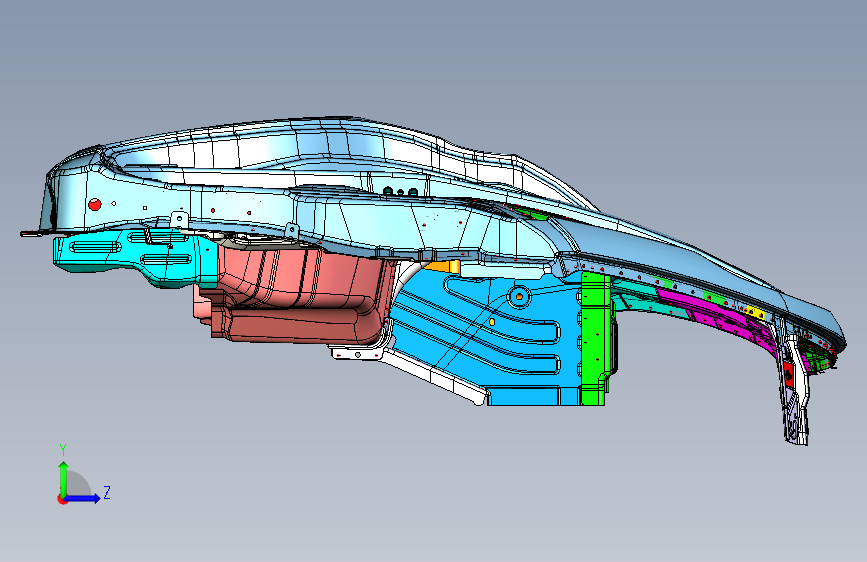The width and height of the screenshot is (867, 562).
Task: Click the large red circular hole on the left
Action: (95, 204)
